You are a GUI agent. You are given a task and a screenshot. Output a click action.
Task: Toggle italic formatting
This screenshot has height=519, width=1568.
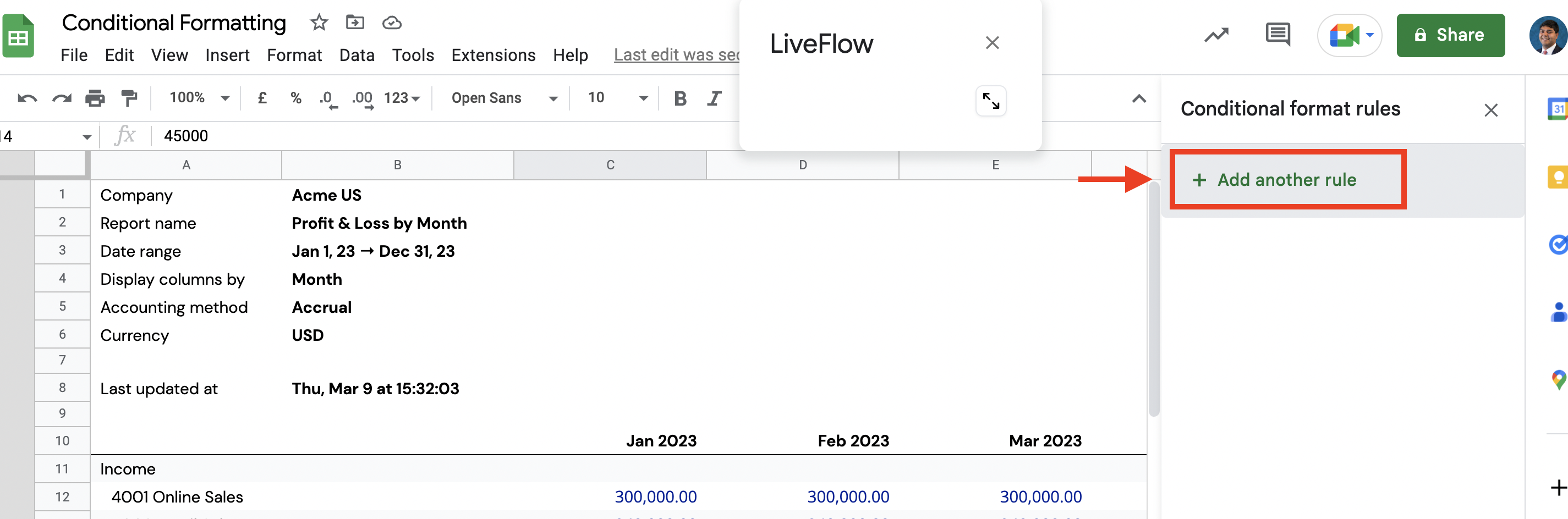pos(714,98)
